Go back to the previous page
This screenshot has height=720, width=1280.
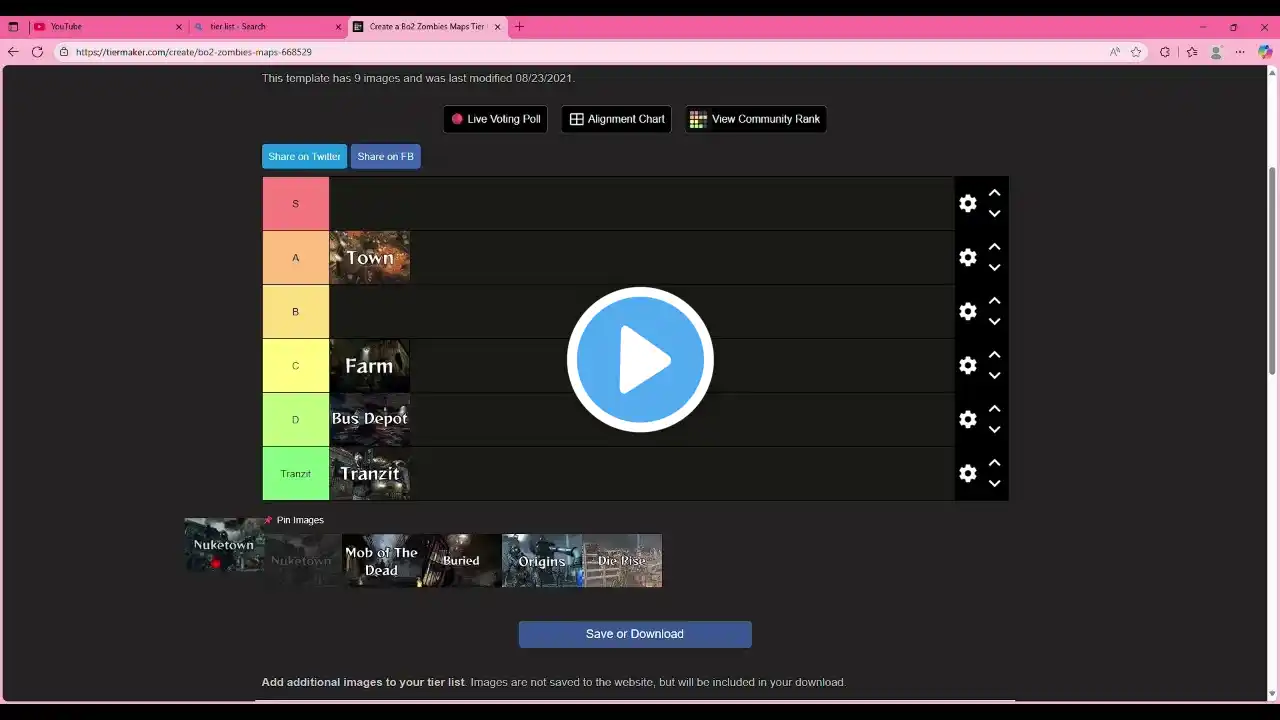13,52
